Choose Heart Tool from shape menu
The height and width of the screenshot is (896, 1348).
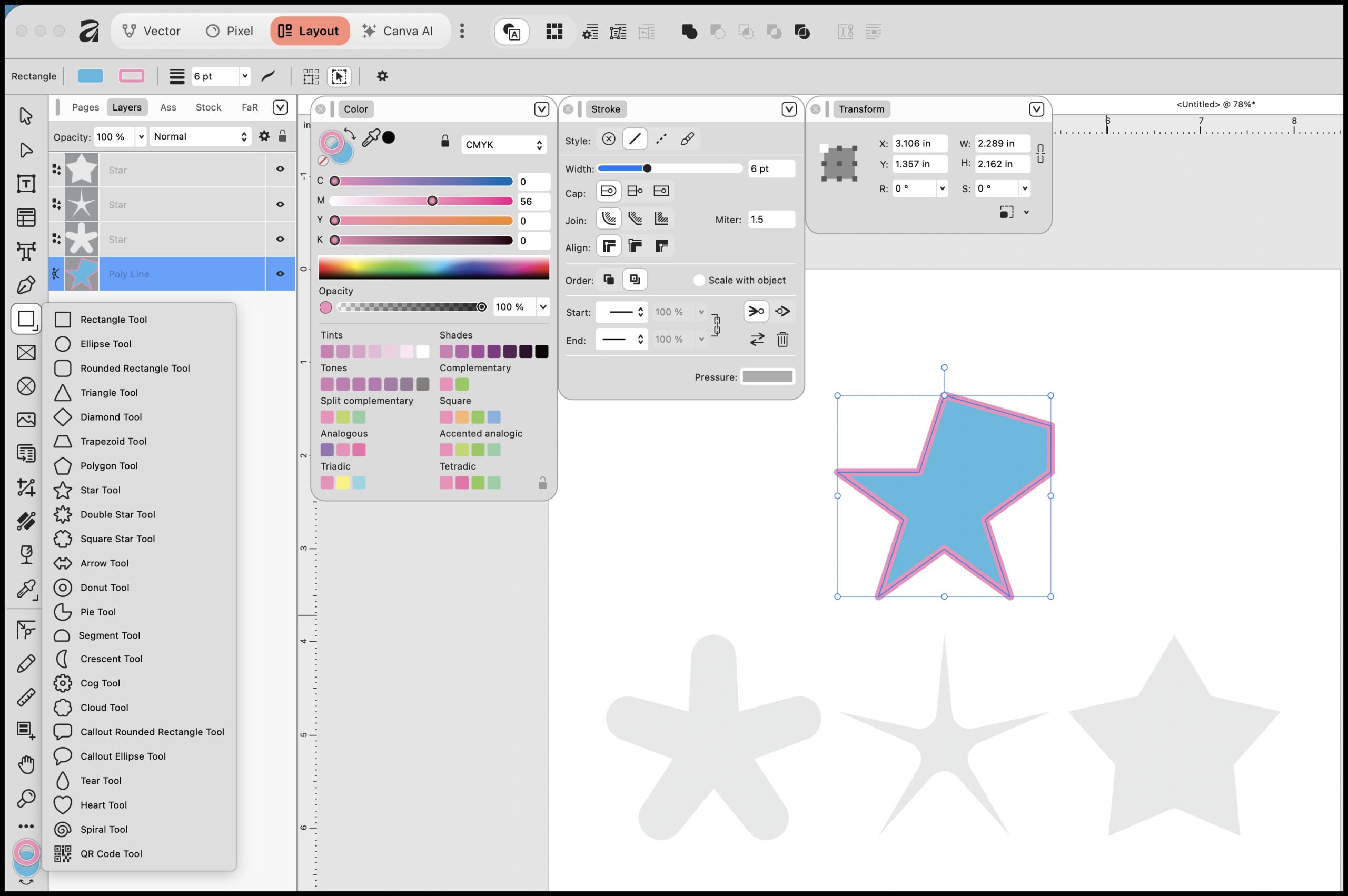[103, 804]
